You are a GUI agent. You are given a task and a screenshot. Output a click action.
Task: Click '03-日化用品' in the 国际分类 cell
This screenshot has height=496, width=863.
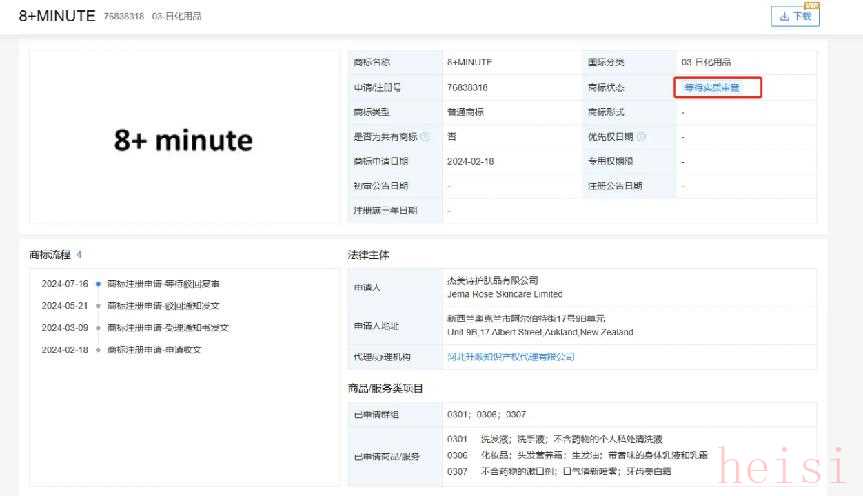tap(706, 62)
